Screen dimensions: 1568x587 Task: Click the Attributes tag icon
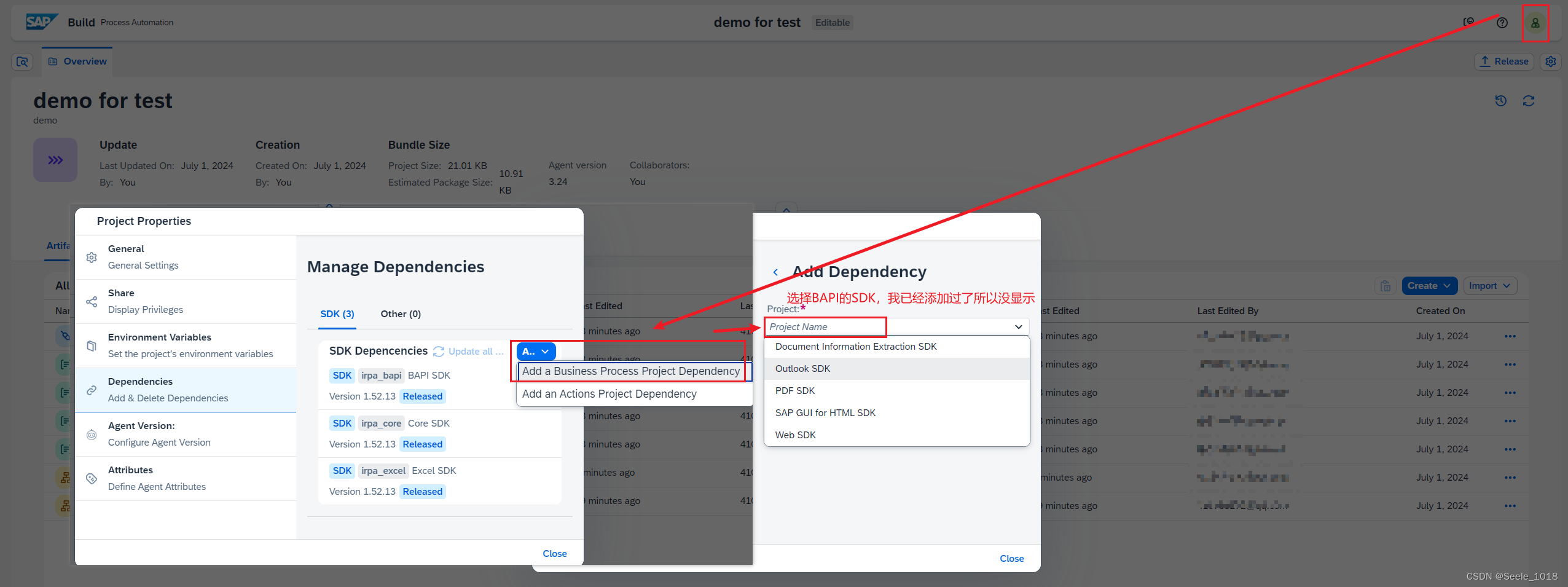92,479
